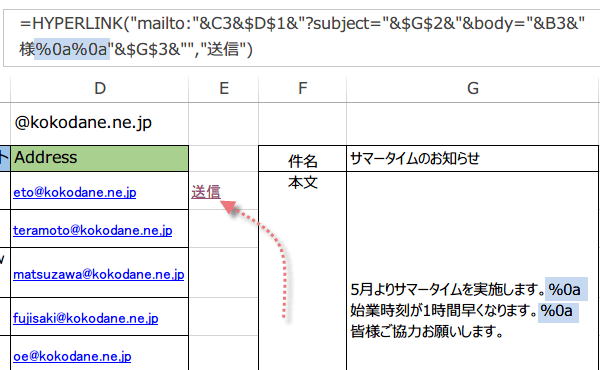Open oe@kokodane.ne.jp email link
The height and width of the screenshot is (370, 600).
pyautogui.click(x=72, y=356)
